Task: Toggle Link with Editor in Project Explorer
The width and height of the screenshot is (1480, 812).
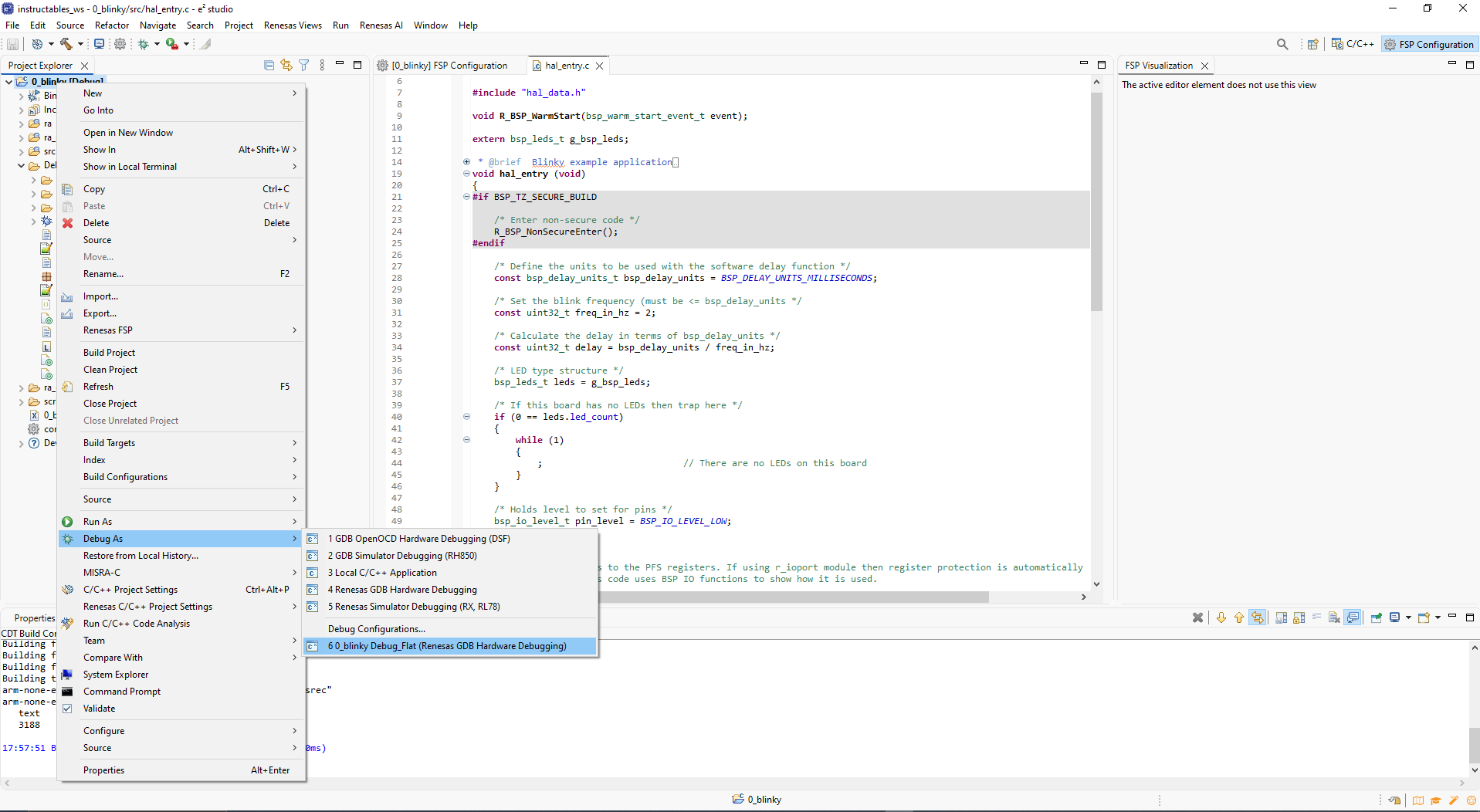Action: click(286, 66)
